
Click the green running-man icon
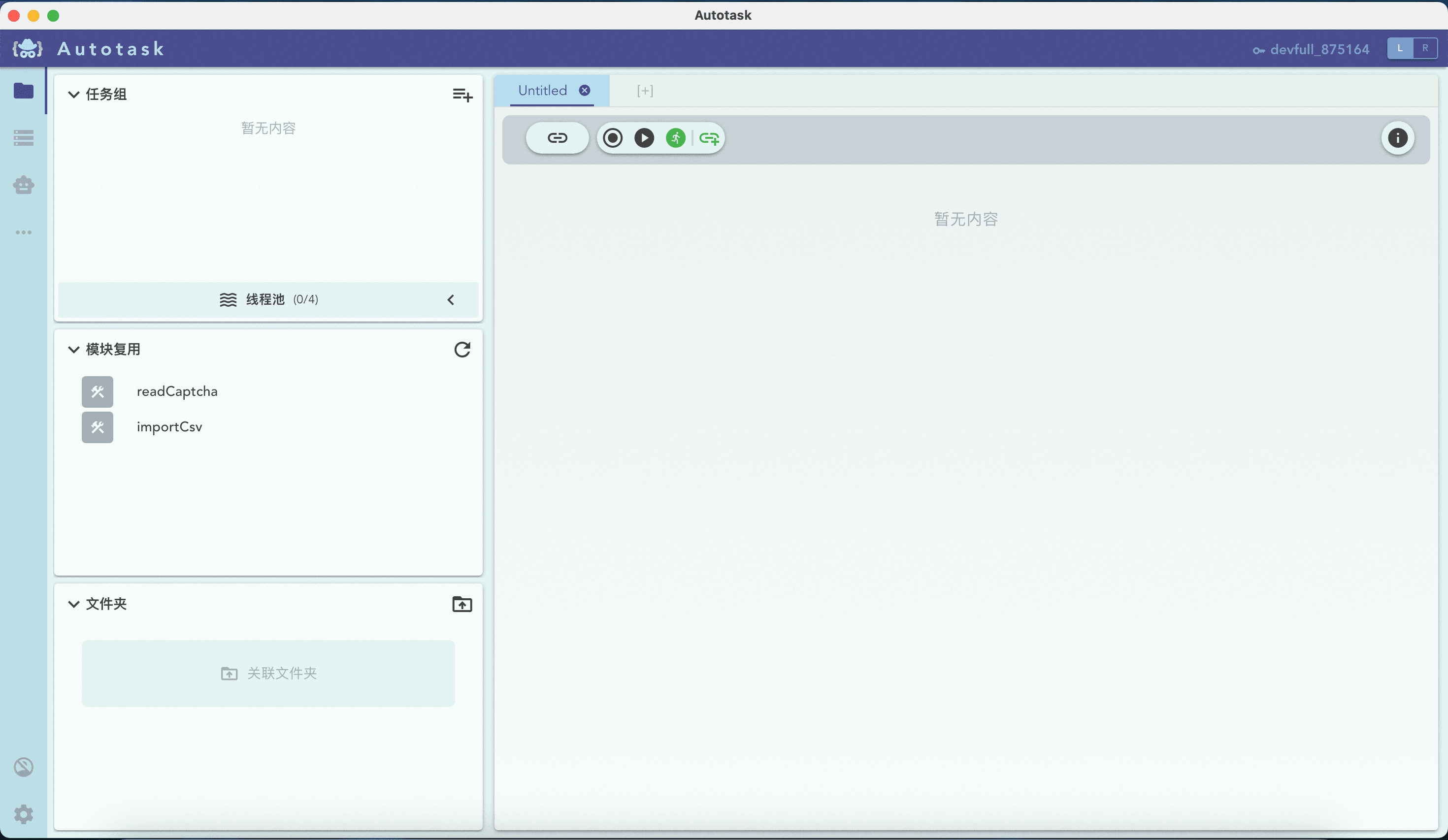[x=675, y=138]
